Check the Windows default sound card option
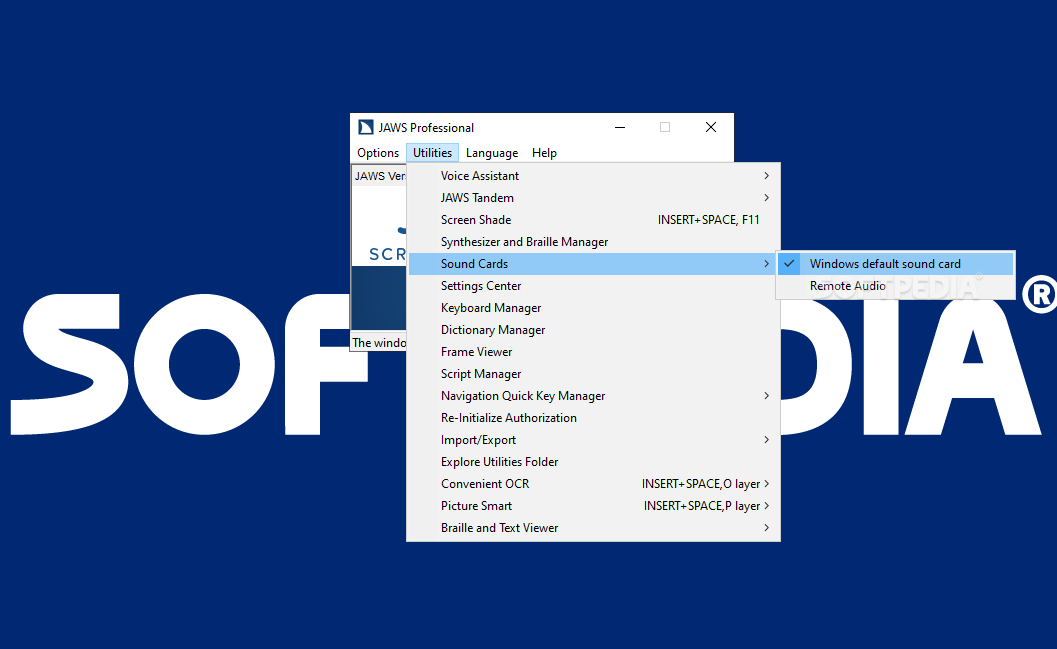 [x=896, y=264]
